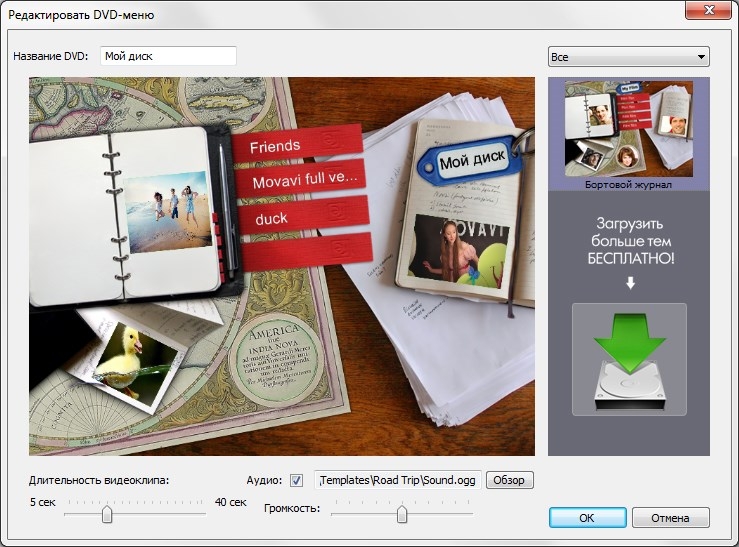
Task: Click the green download themes arrow icon
Action: tap(629, 359)
